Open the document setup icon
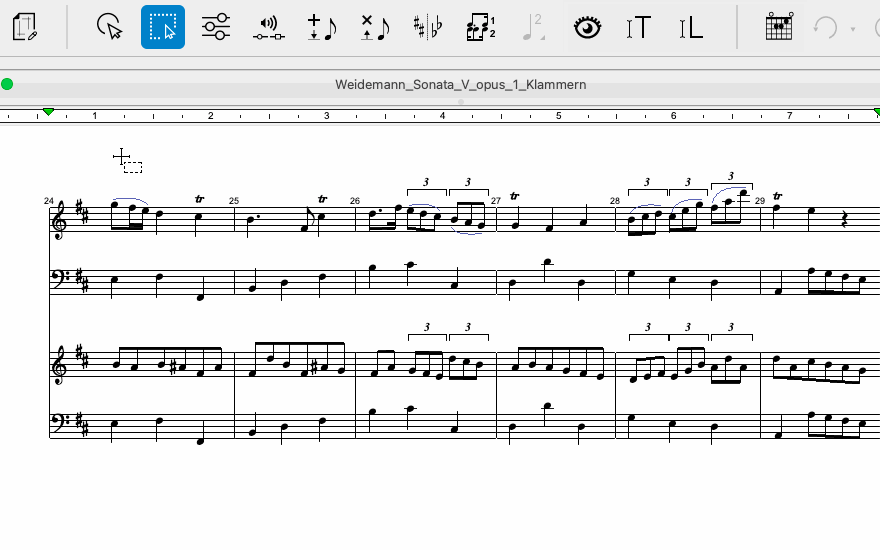The height and width of the screenshot is (550, 880). (x=26, y=27)
